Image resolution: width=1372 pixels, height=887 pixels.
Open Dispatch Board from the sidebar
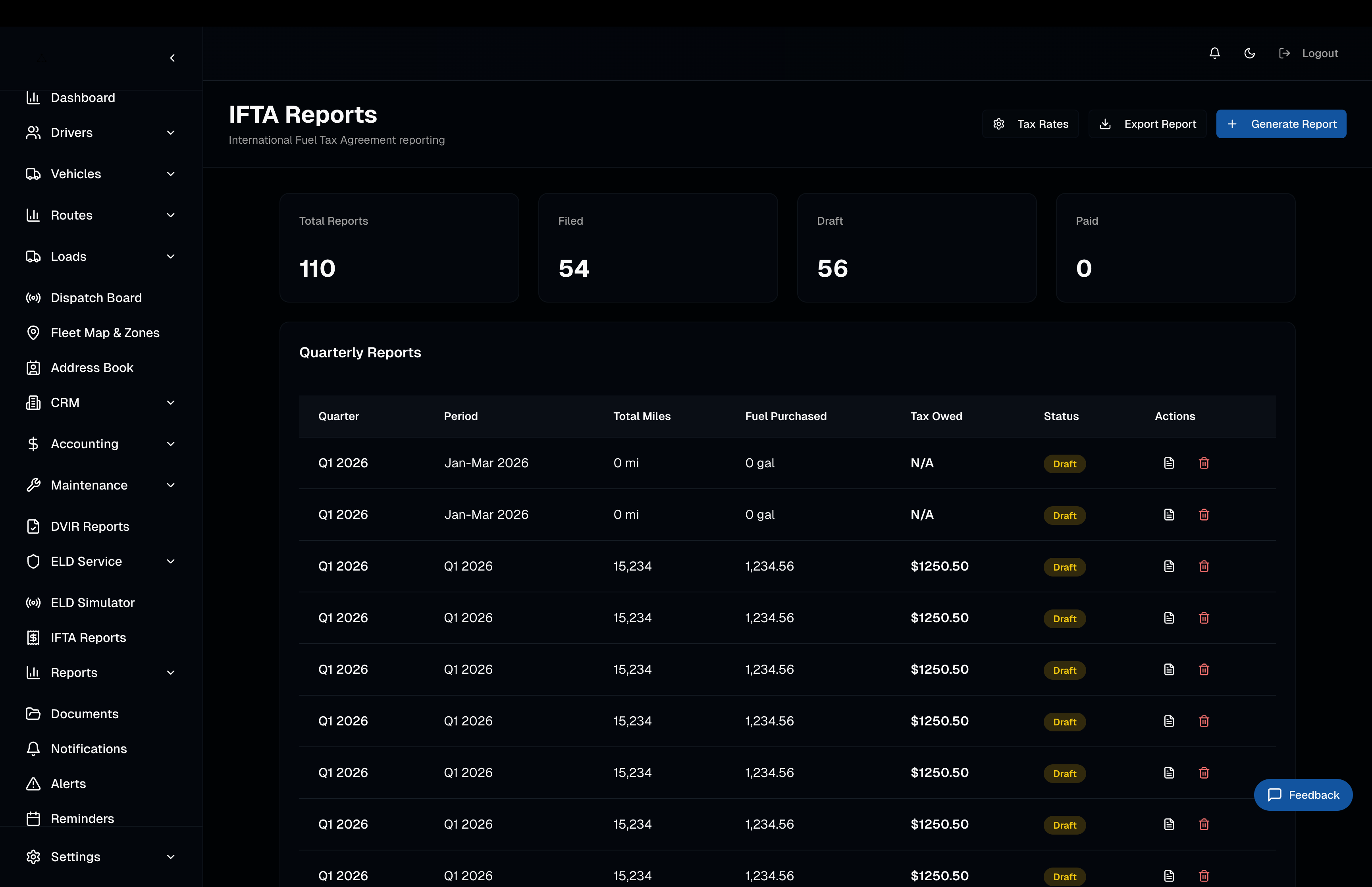point(96,298)
